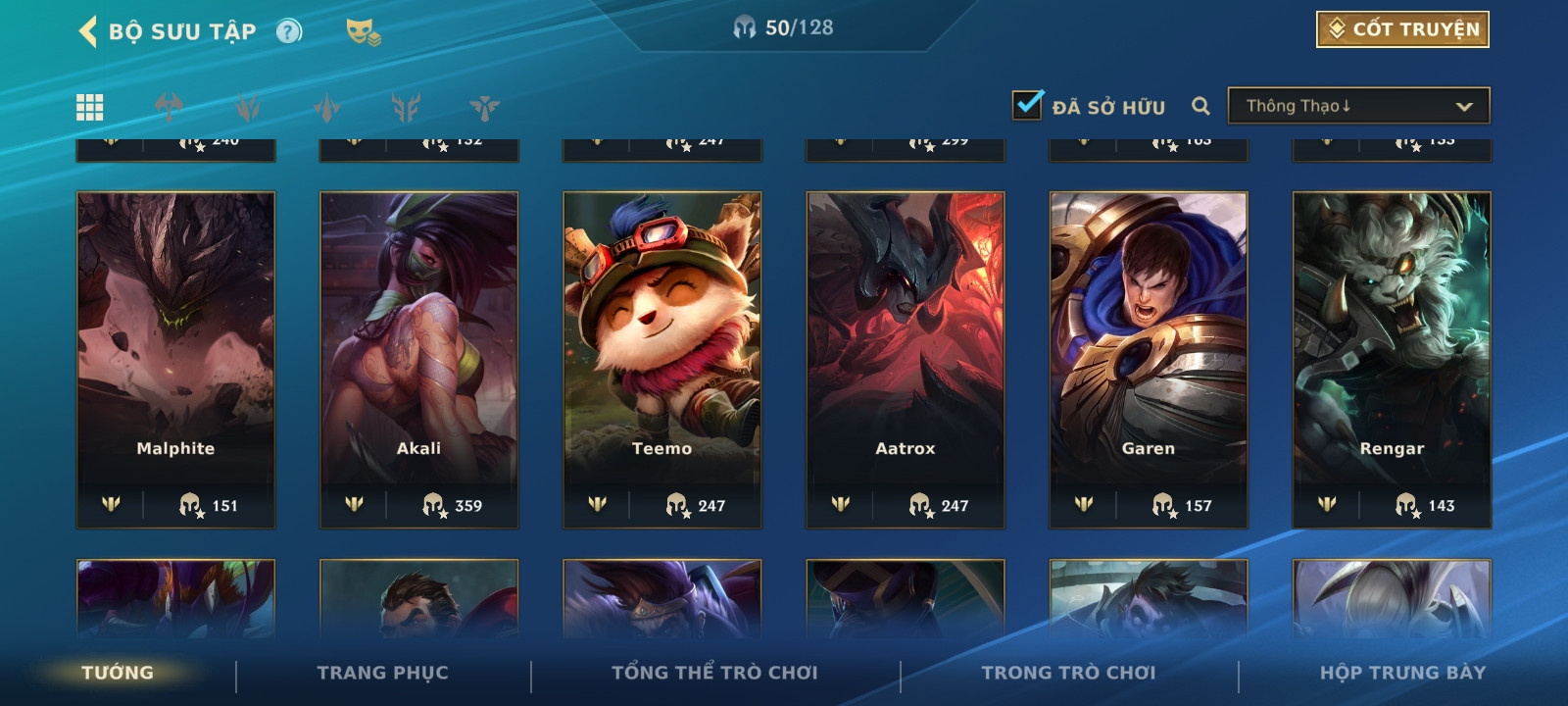Select the TRONG TRÒ CHƠI tab
Image resolution: width=1568 pixels, height=706 pixels.
1068,673
